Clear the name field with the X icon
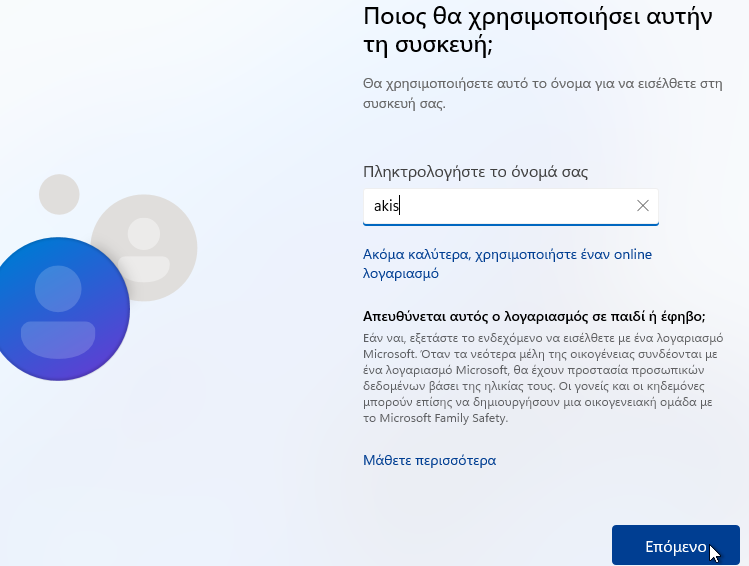 tap(642, 206)
